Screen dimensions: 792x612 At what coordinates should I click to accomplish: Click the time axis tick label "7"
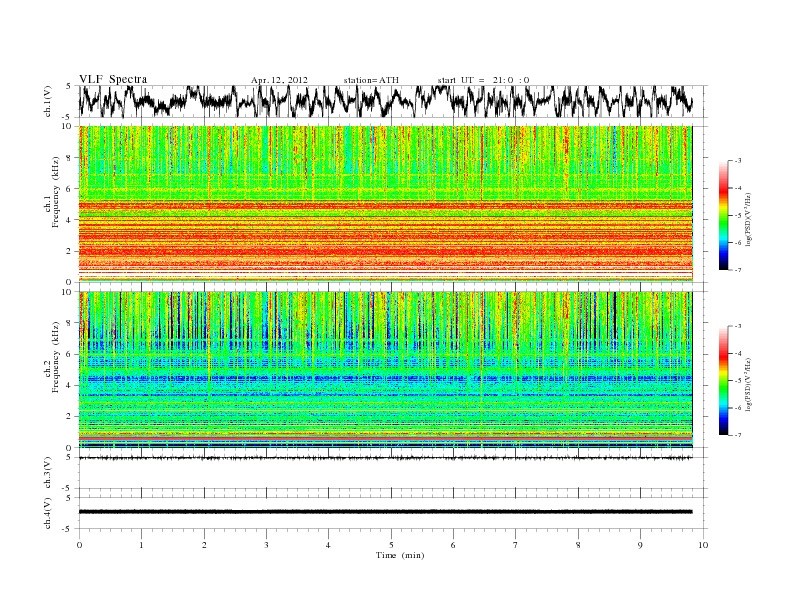pyautogui.click(x=516, y=545)
